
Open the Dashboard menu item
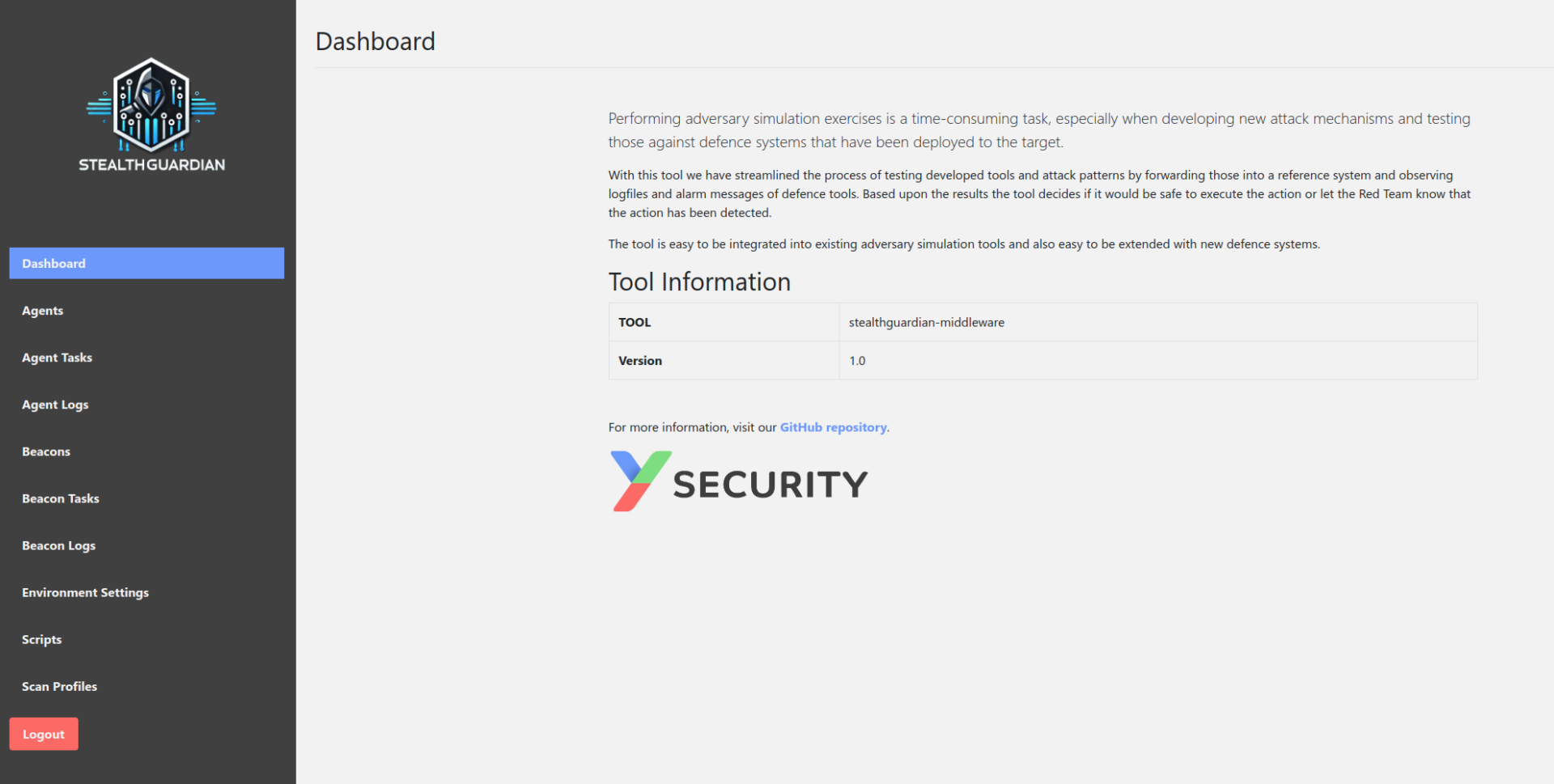pos(146,264)
